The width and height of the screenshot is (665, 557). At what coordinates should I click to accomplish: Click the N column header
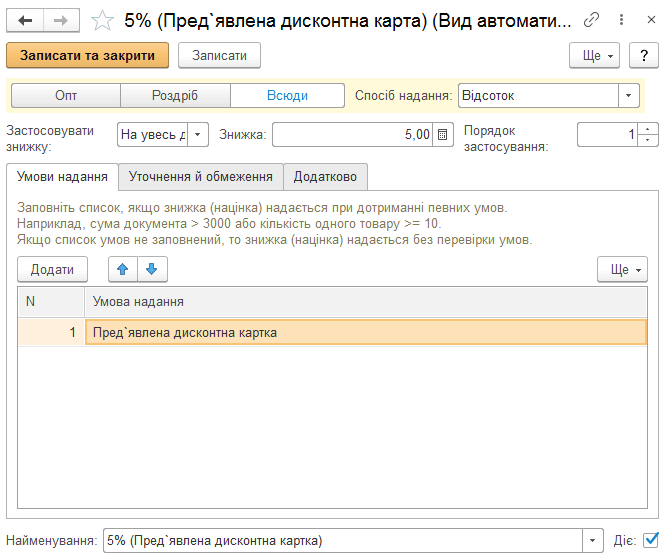pyautogui.click(x=51, y=302)
